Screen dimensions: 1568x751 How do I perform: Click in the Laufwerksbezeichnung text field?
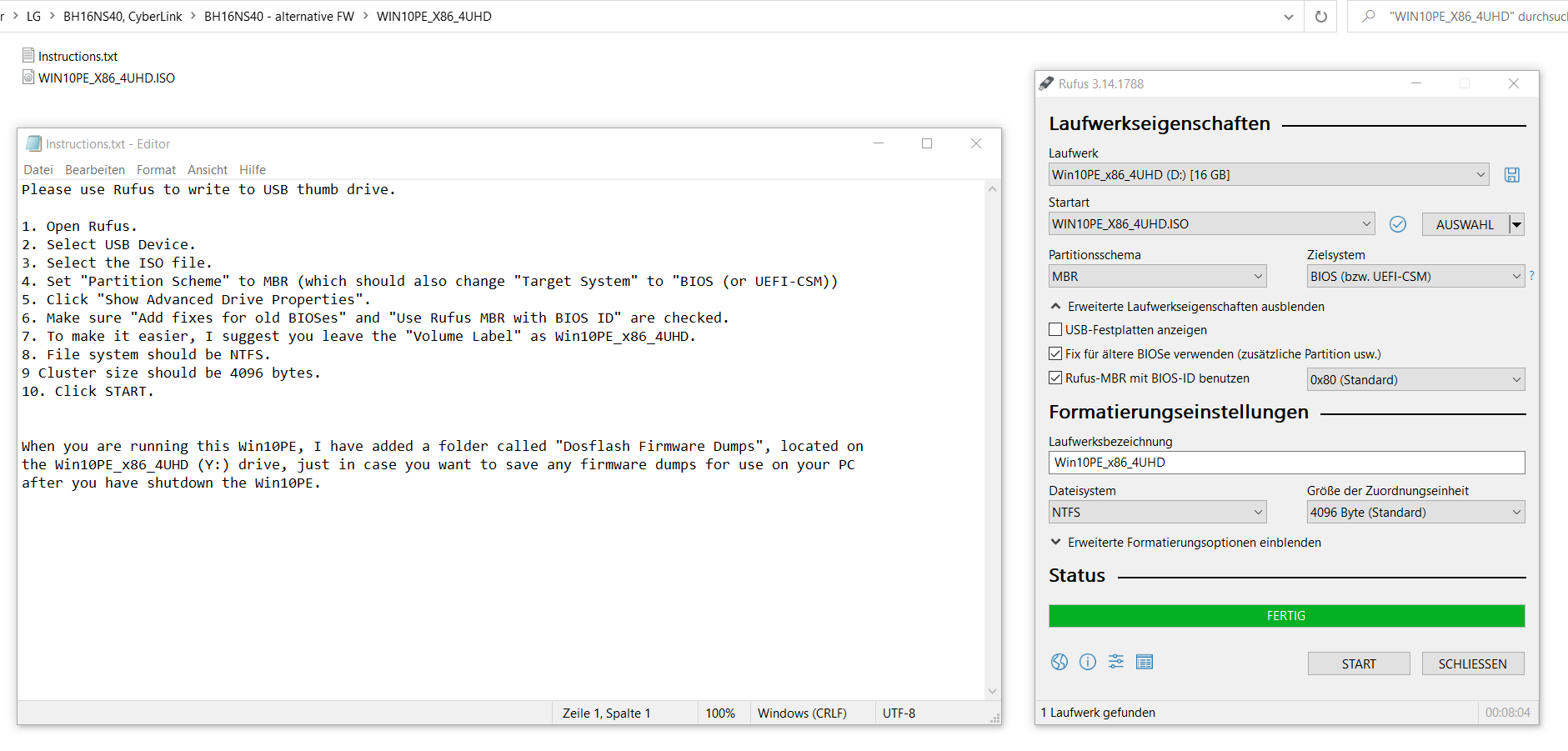coord(1286,463)
